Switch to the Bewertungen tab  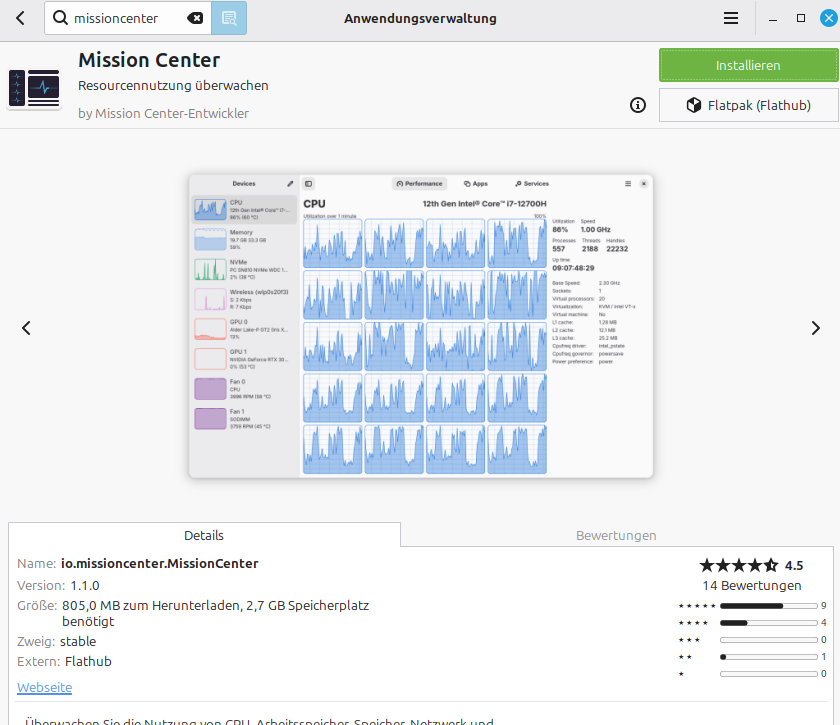pyautogui.click(x=616, y=535)
